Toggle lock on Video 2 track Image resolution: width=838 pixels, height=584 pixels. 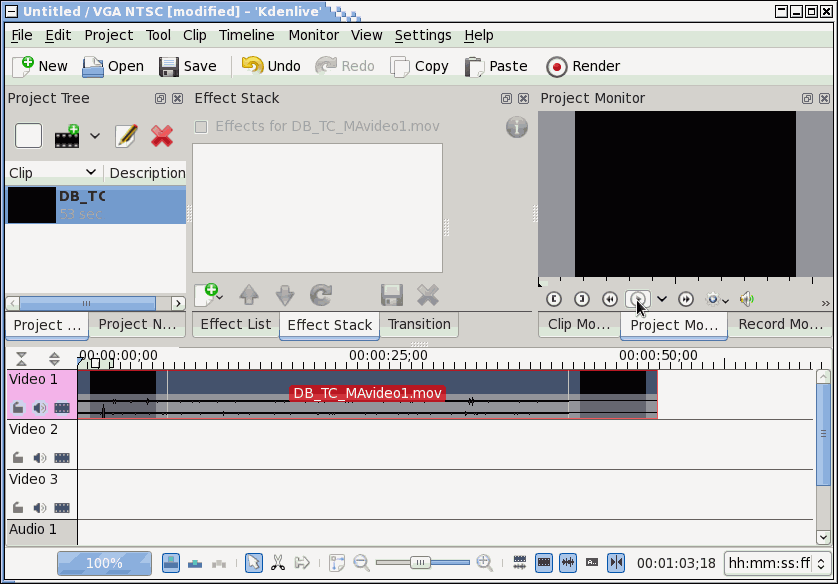click(18, 458)
